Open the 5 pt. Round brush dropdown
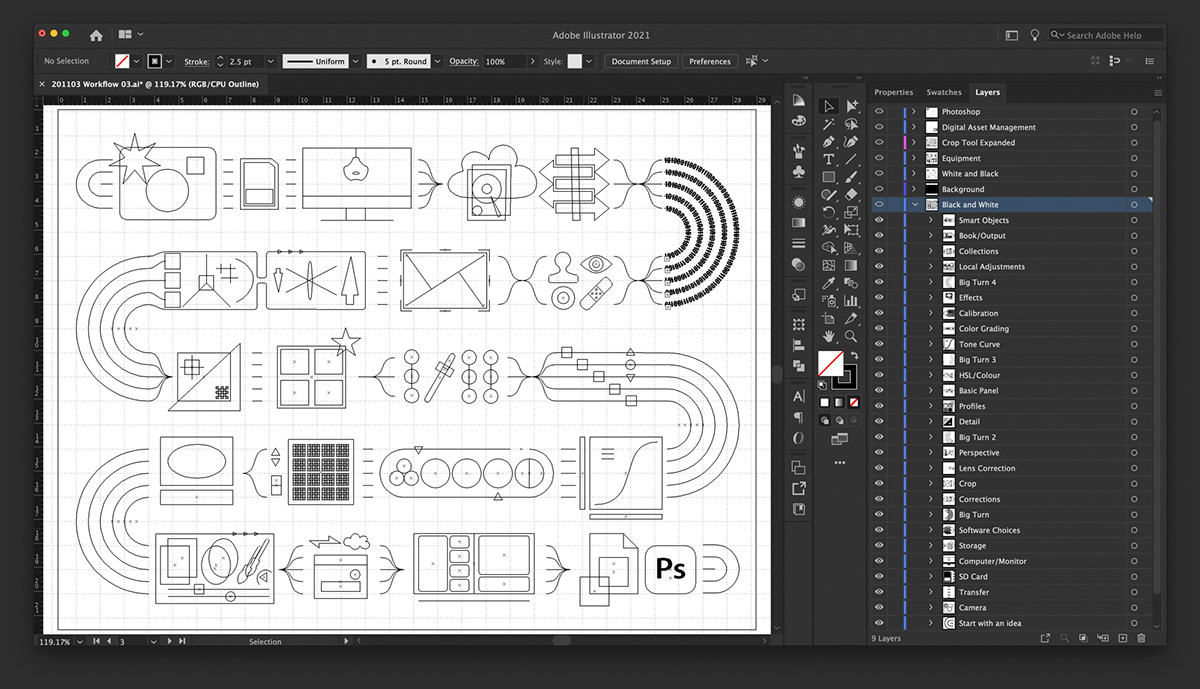 [x=437, y=61]
